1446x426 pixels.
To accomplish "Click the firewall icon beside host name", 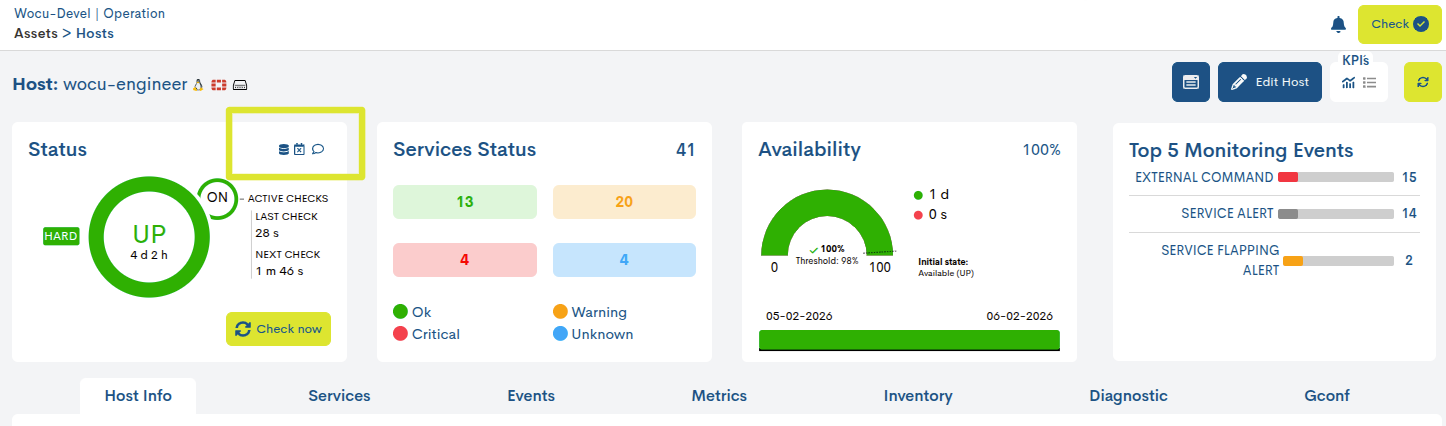I will coord(219,85).
